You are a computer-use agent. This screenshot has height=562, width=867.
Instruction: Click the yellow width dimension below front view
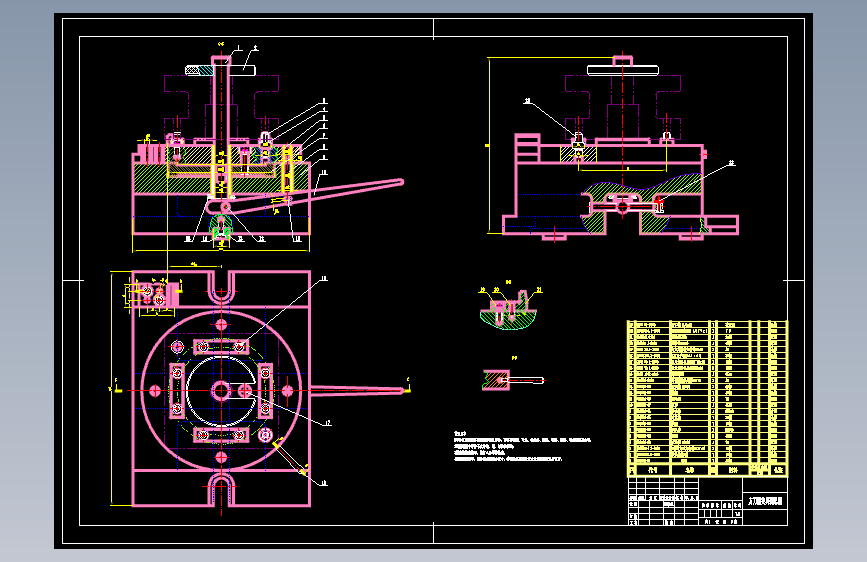221,251
